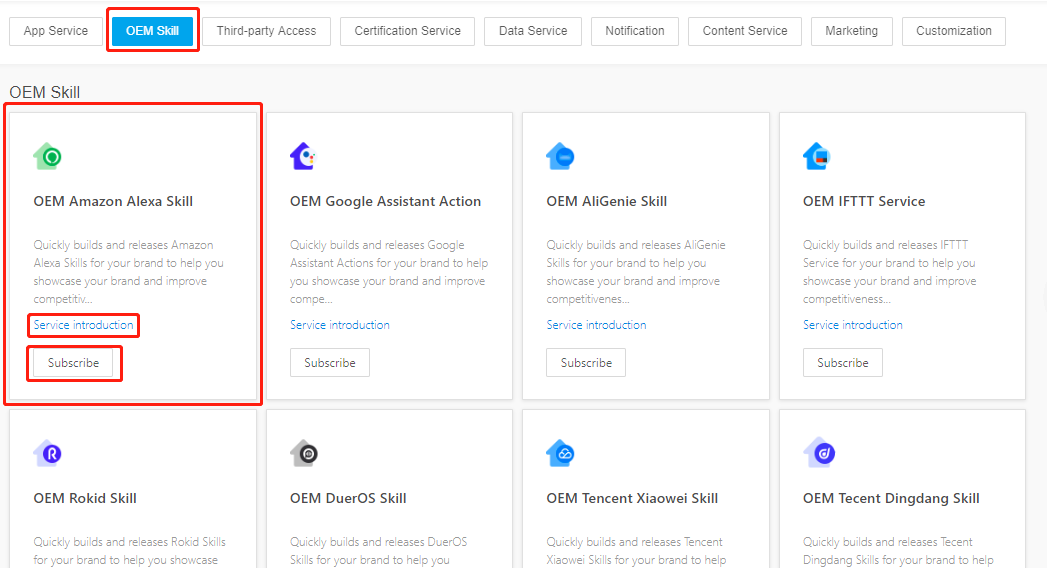Open the Third-party Access tab
The height and width of the screenshot is (568, 1047).
pos(266,31)
